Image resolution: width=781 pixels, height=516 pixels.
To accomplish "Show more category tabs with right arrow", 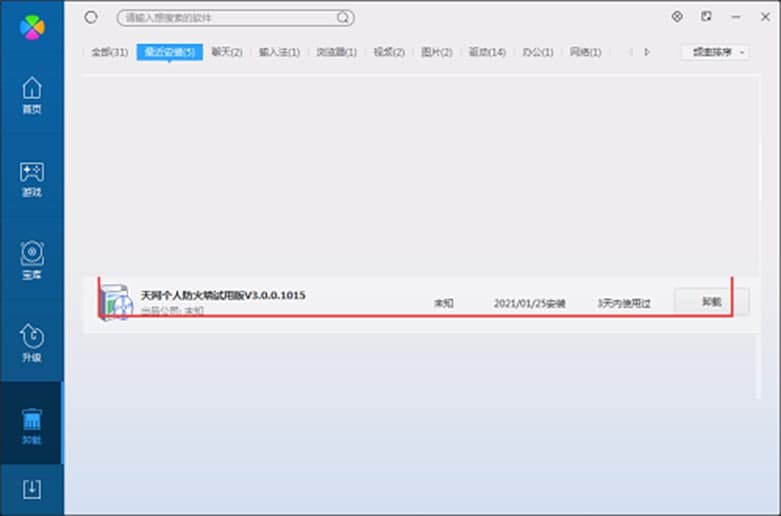I will click(x=647, y=52).
